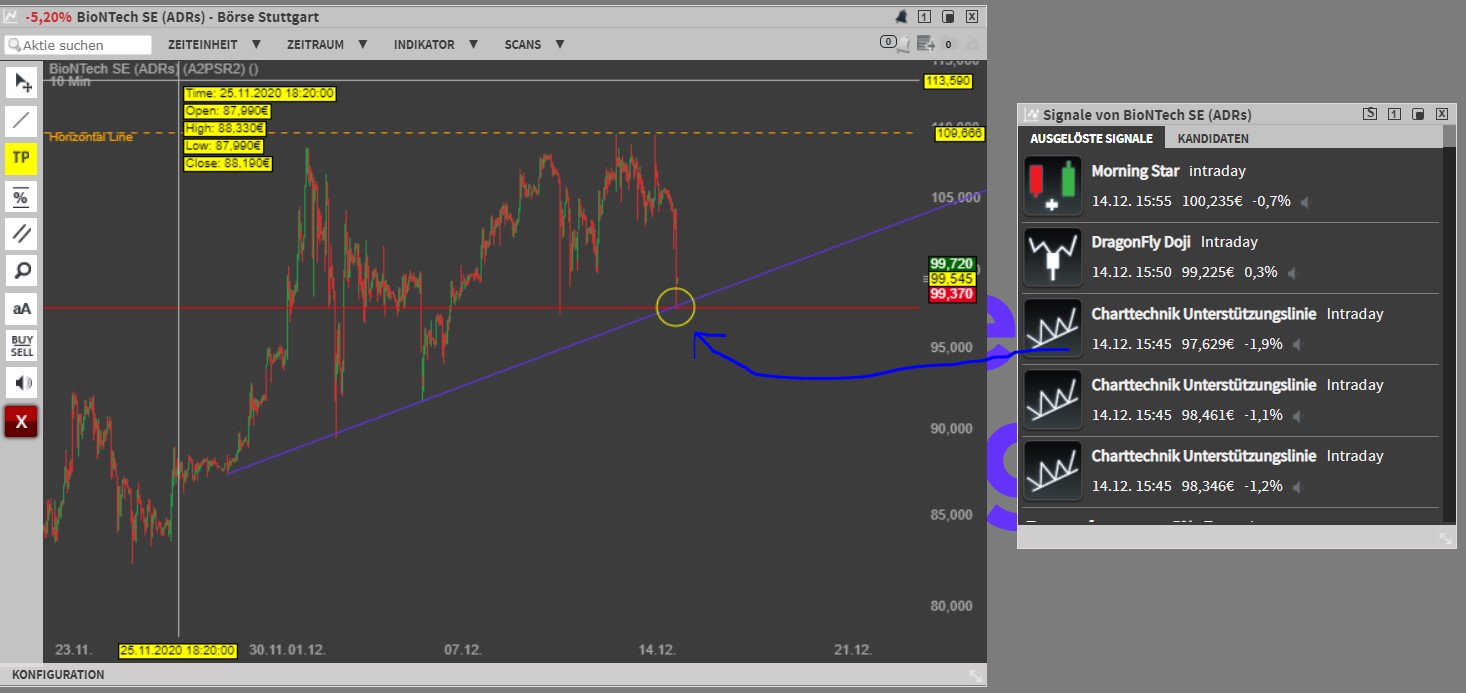Click the add-to-watchlist list plus icon
This screenshot has width=1466, height=693.
(926, 43)
